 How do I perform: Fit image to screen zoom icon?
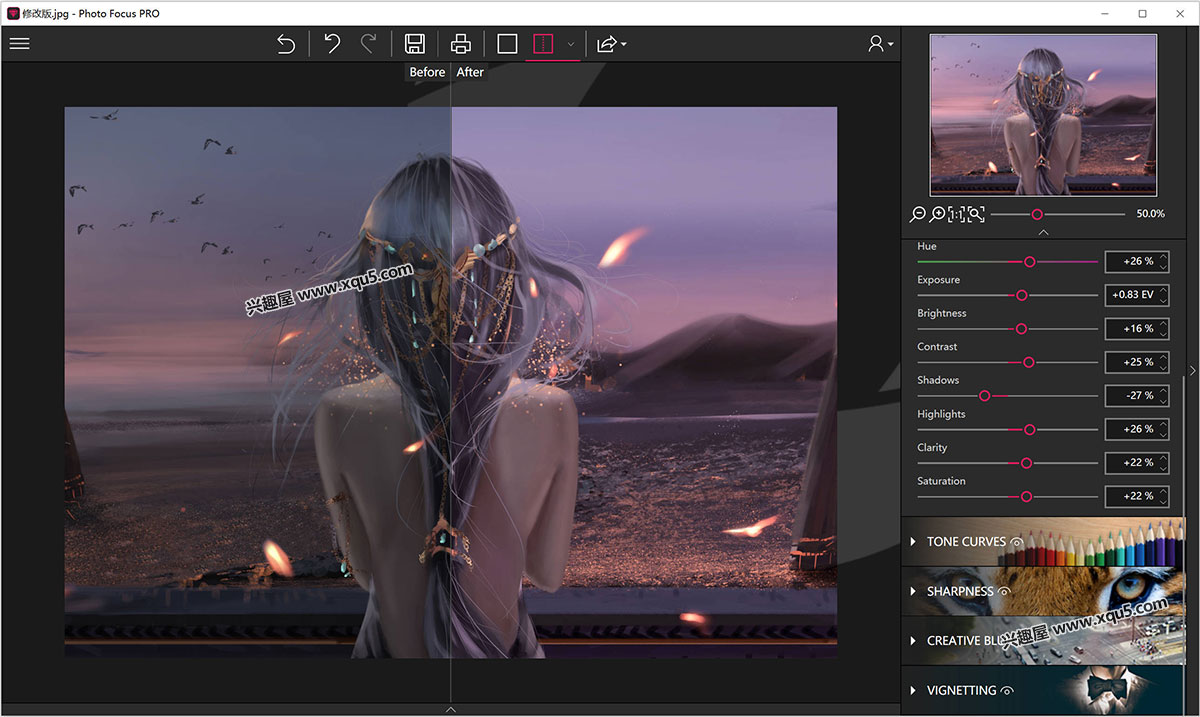click(976, 214)
